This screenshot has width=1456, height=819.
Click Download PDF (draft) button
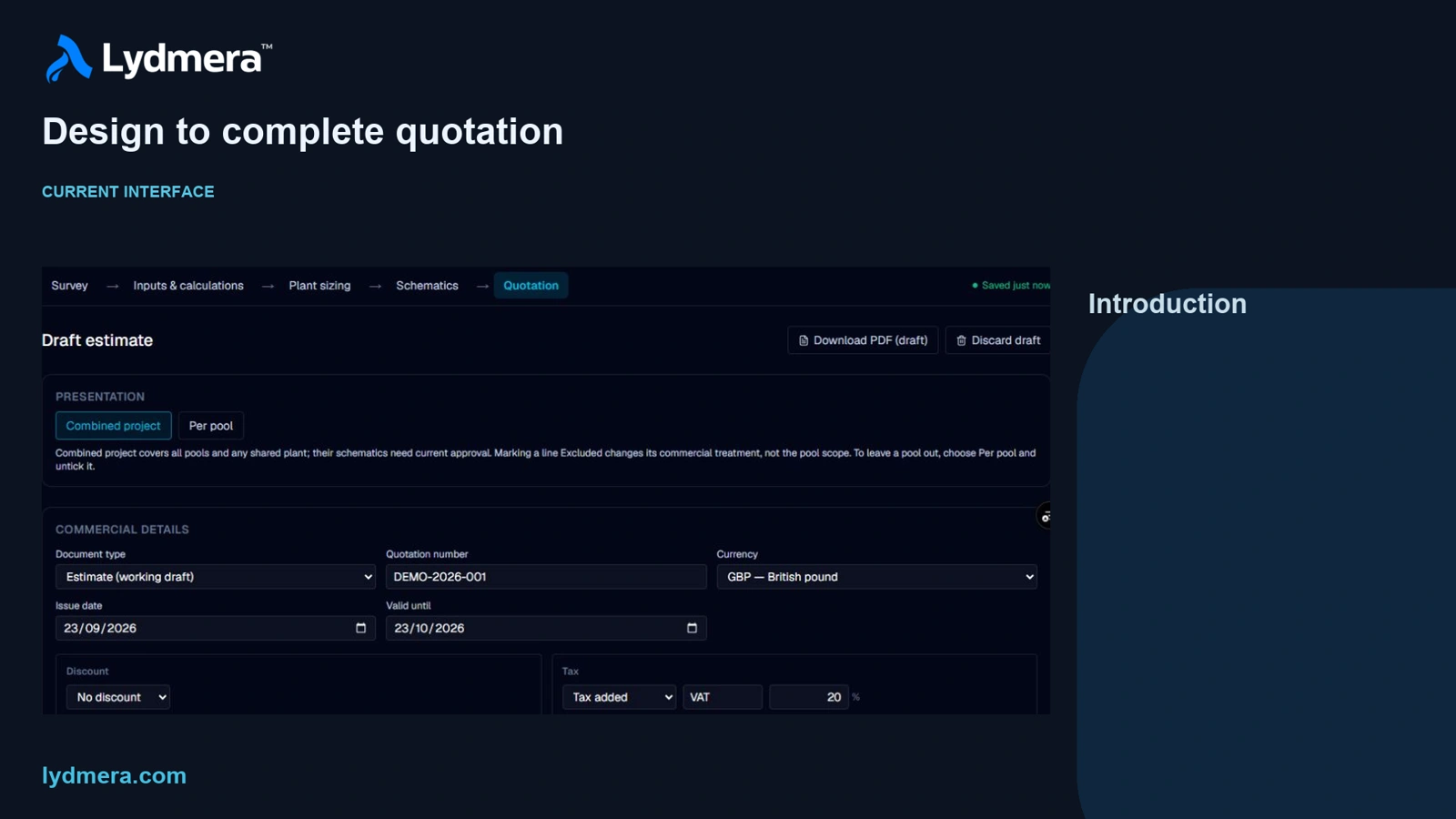tap(863, 340)
